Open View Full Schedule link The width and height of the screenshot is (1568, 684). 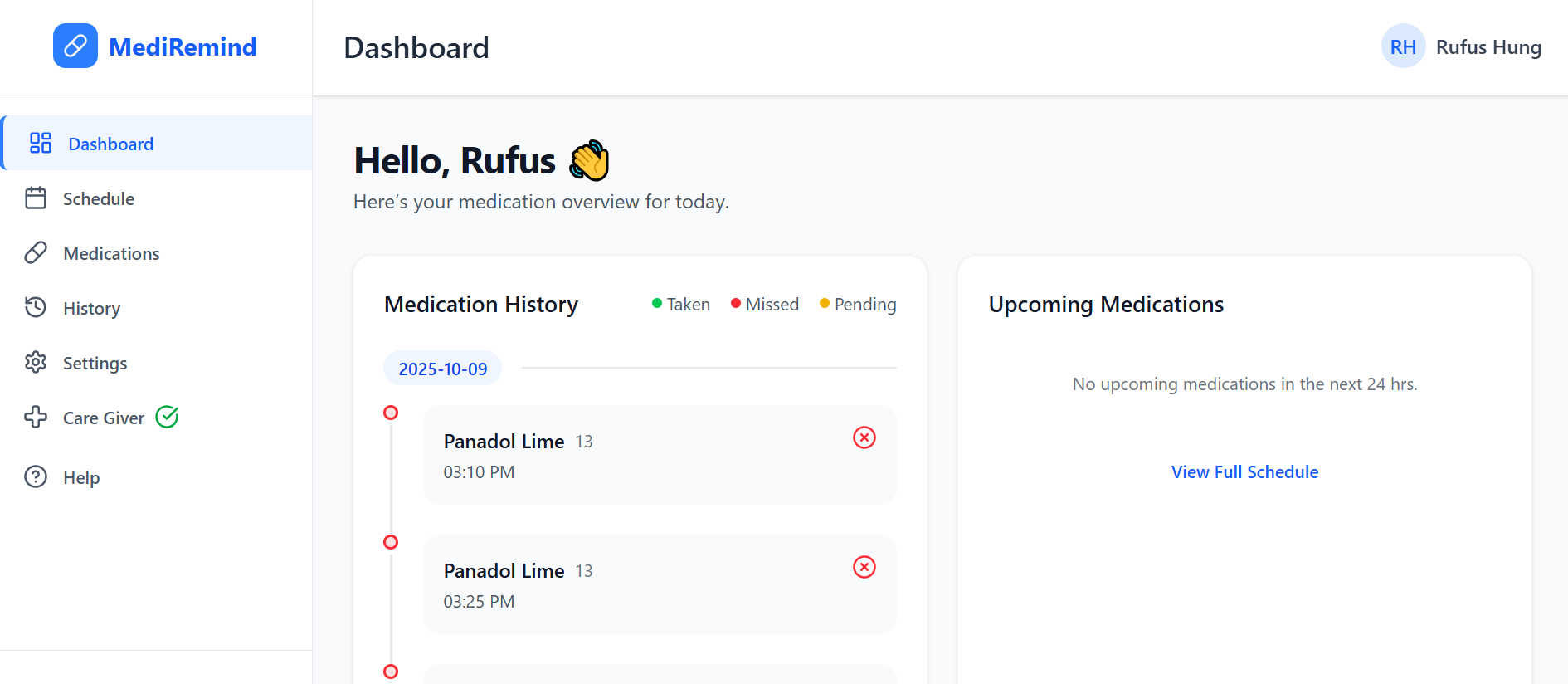[1244, 471]
